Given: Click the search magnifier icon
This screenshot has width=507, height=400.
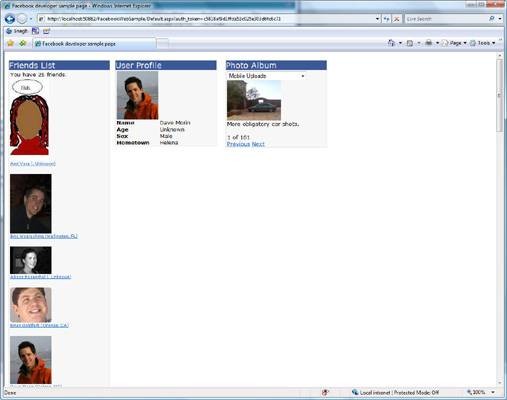Looking at the screenshot, I should (x=492, y=19).
